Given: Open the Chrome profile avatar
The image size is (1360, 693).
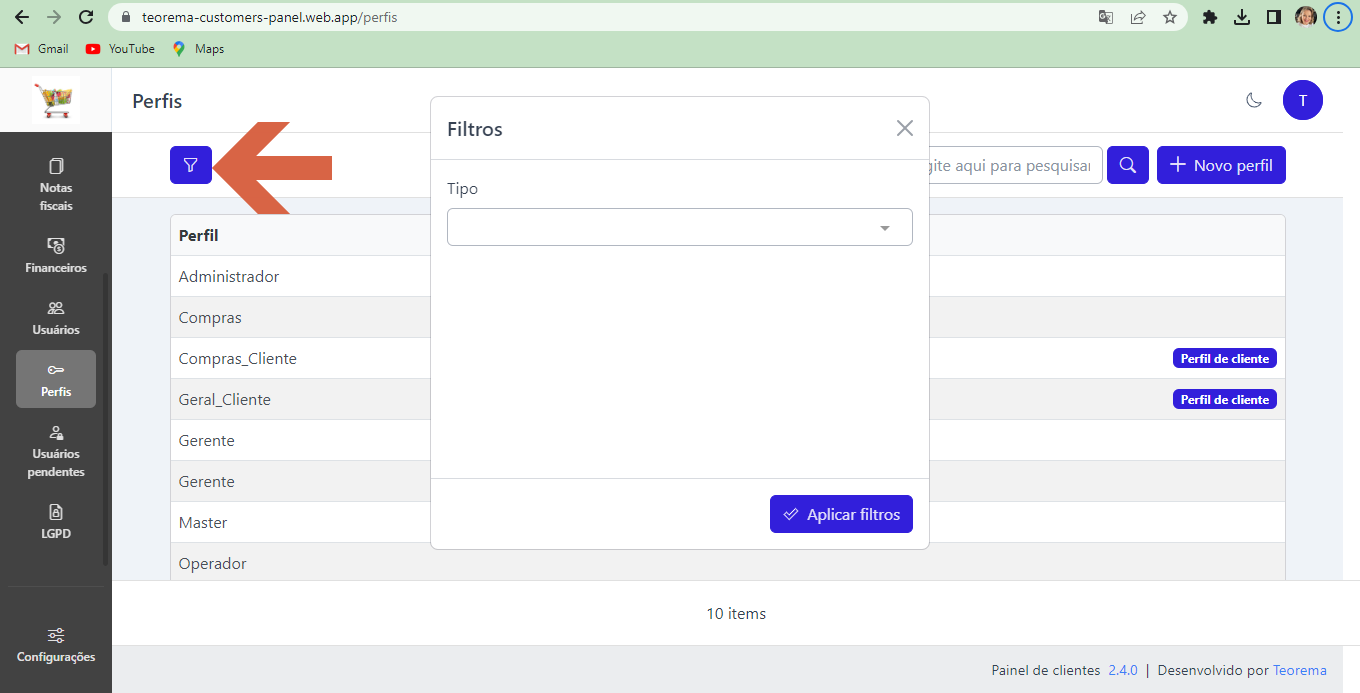Looking at the screenshot, I should [x=1306, y=17].
